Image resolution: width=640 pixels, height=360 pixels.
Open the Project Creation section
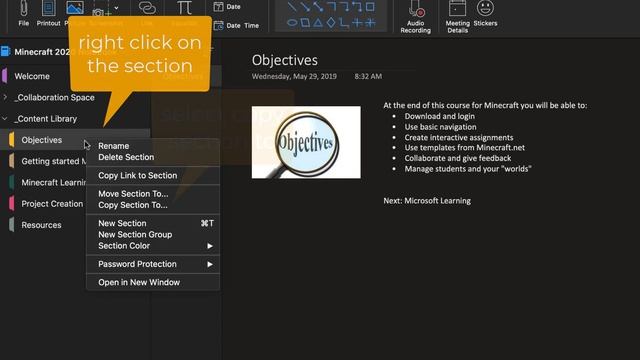point(52,204)
